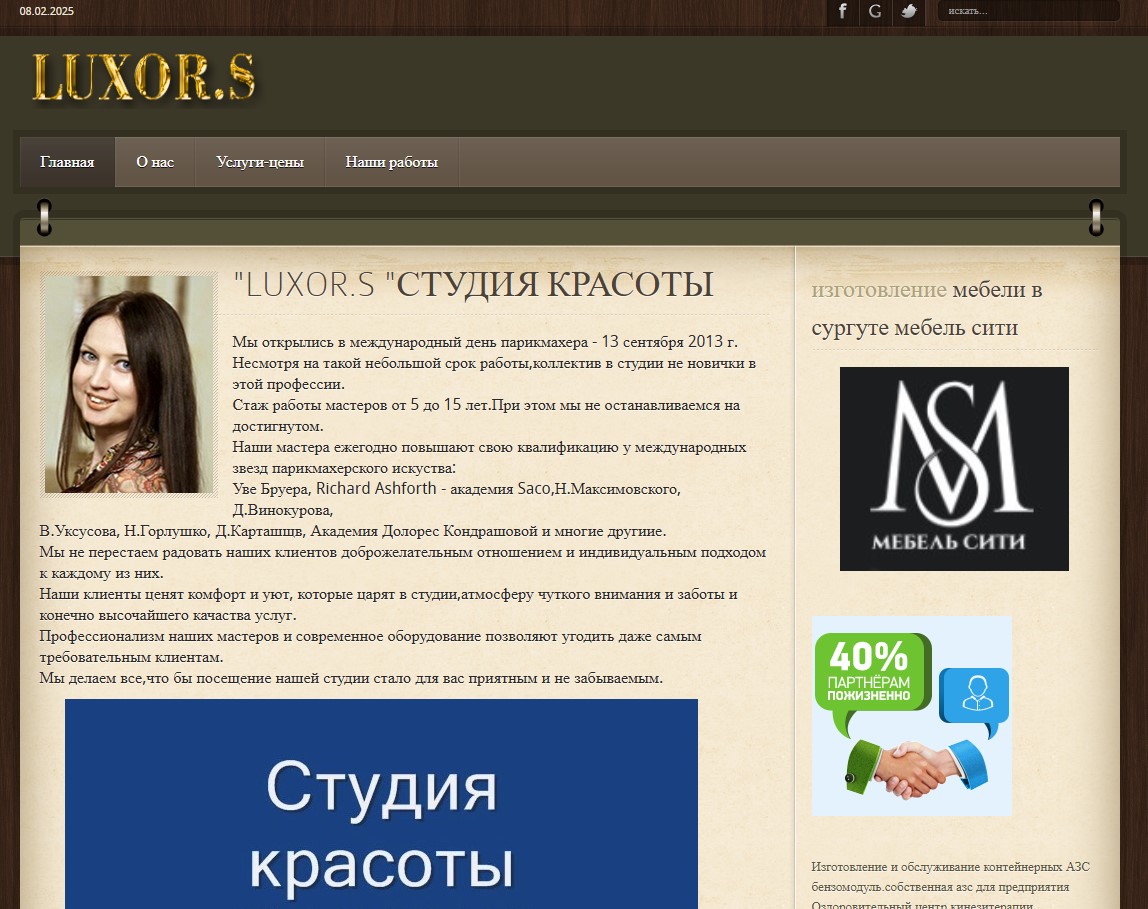Open the Мебель Сити logo banner
1148x909 pixels.
pos(954,469)
